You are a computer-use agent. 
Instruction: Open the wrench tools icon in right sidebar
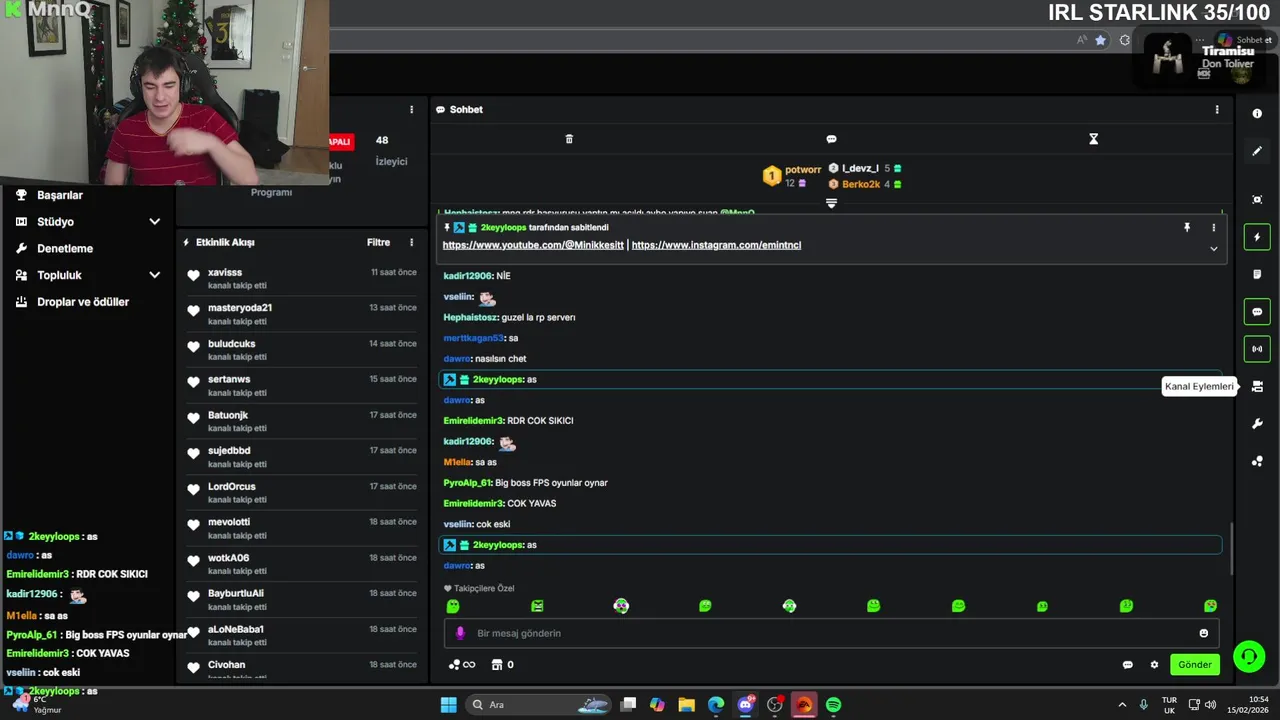pos(1257,424)
